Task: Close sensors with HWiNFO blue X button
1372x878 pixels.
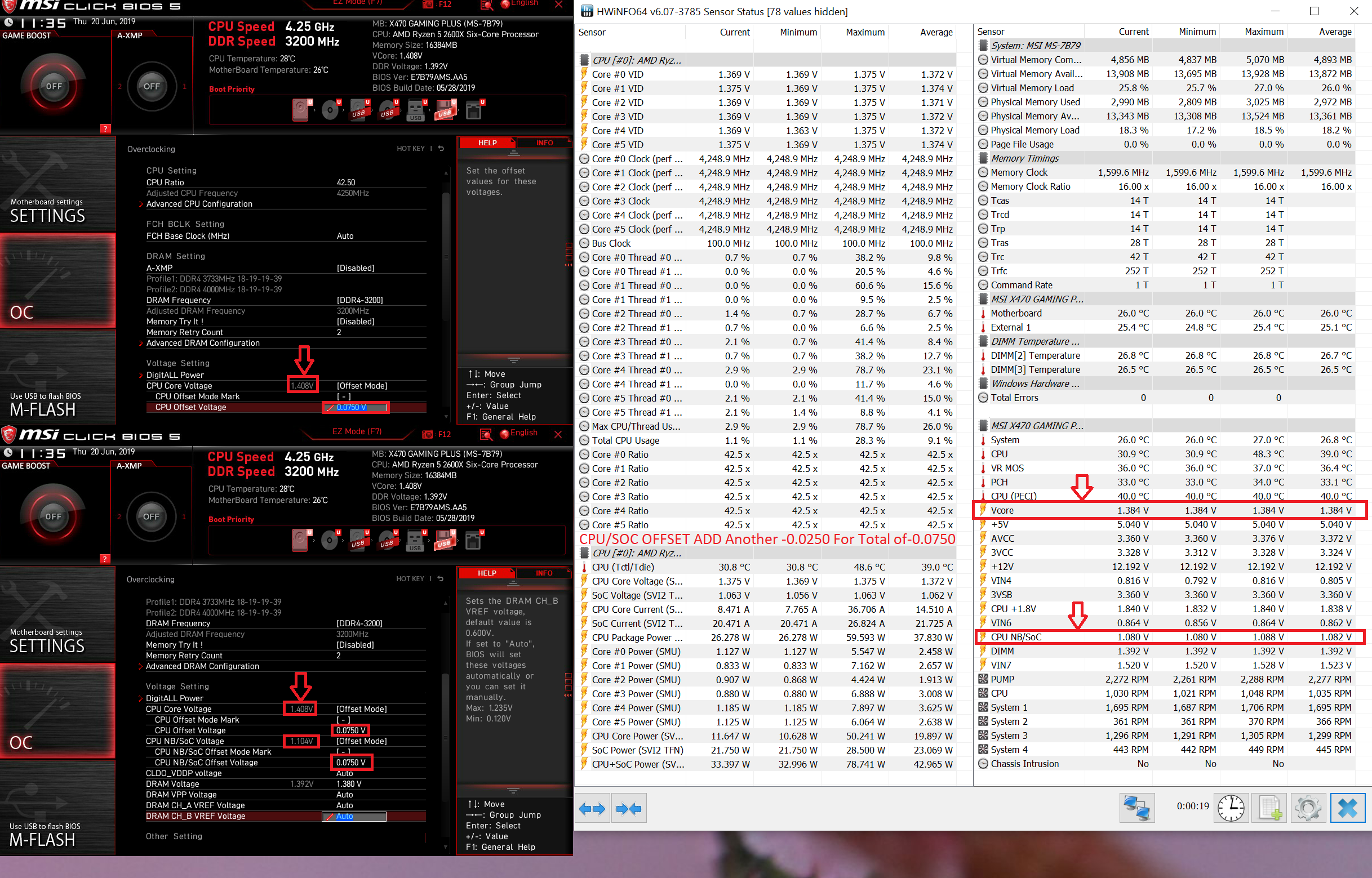Action: [1348, 808]
